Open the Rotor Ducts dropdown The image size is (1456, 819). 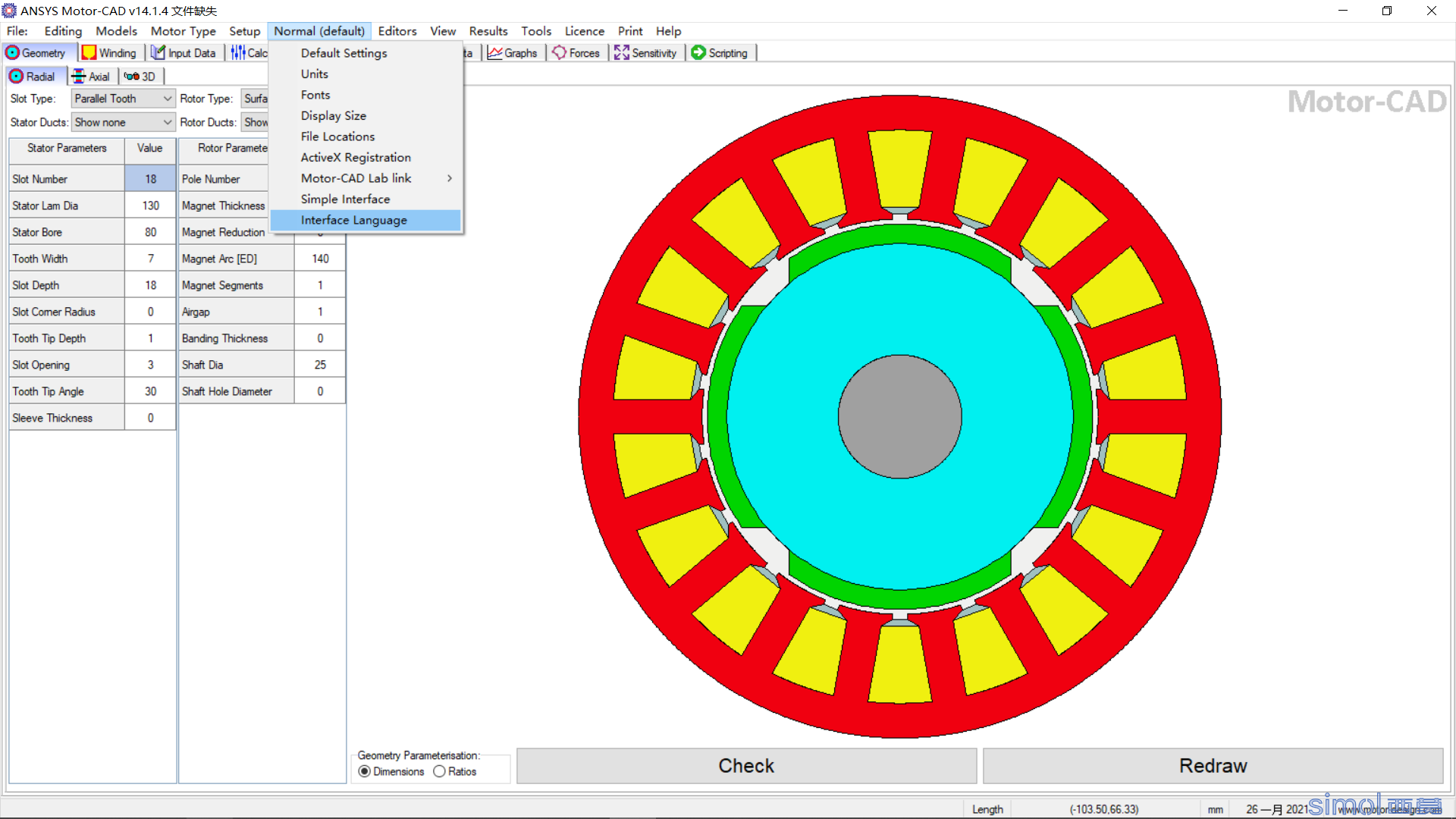click(255, 122)
